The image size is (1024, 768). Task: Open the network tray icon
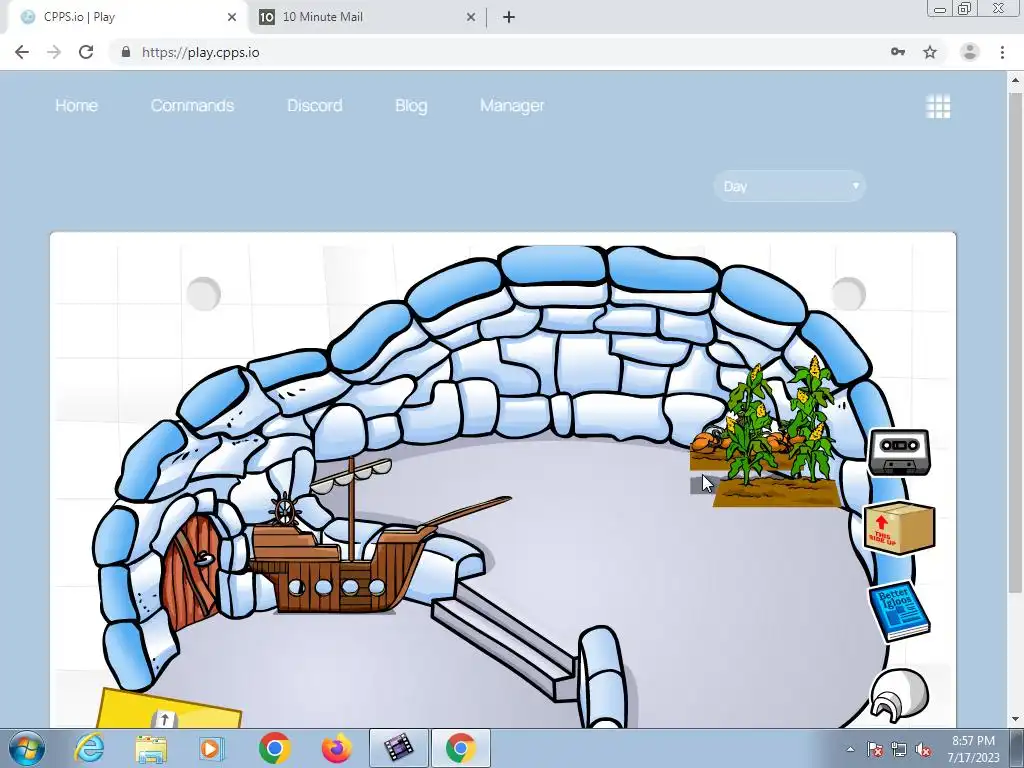[x=899, y=749]
